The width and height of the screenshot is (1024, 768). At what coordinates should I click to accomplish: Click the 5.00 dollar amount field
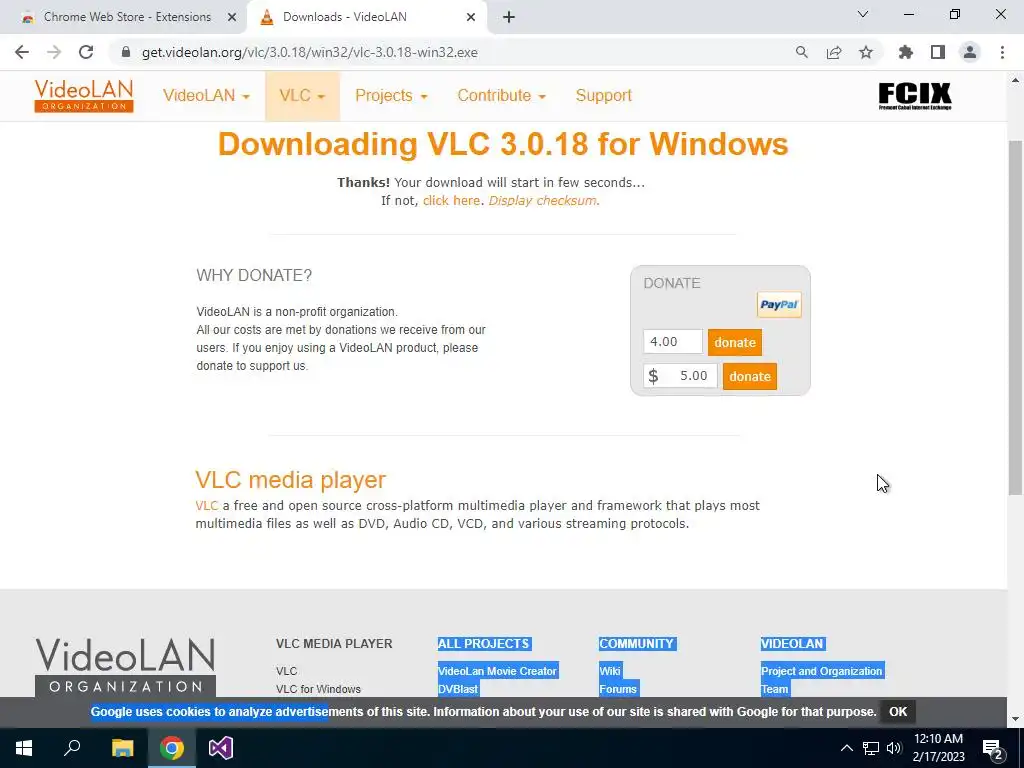(680, 376)
